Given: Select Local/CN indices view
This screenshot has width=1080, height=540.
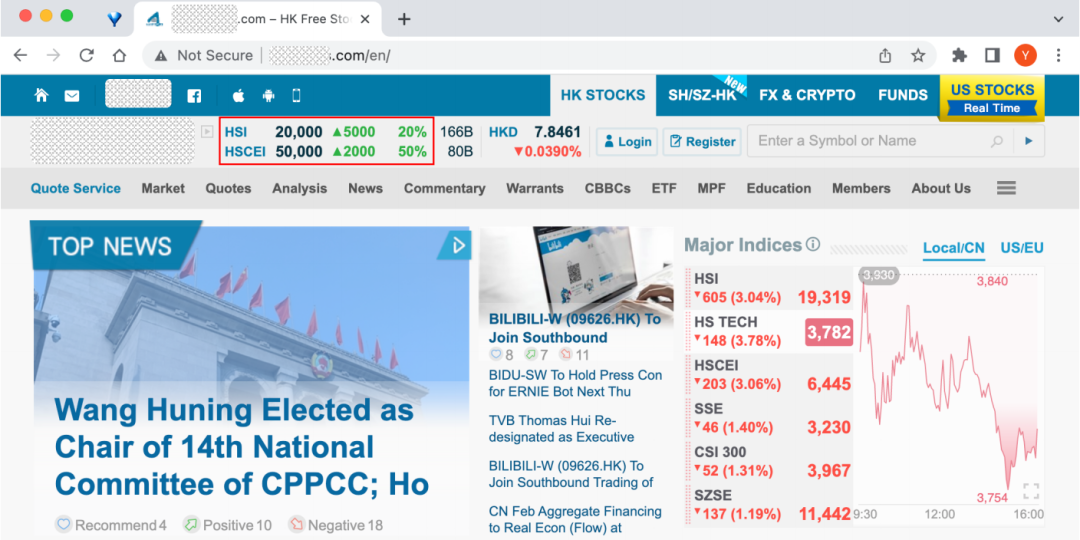Looking at the screenshot, I should (953, 248).
